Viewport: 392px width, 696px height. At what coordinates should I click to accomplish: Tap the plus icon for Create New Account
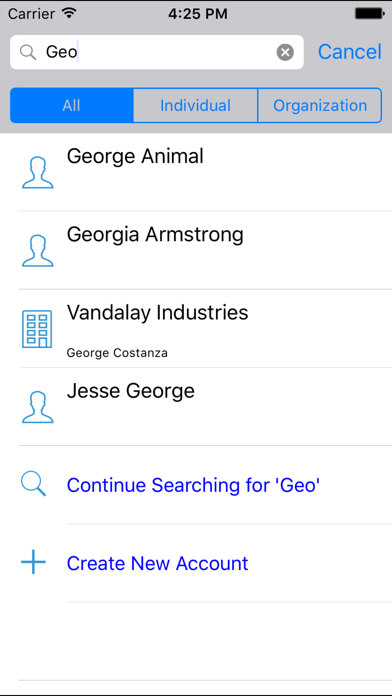coord(33,562)
